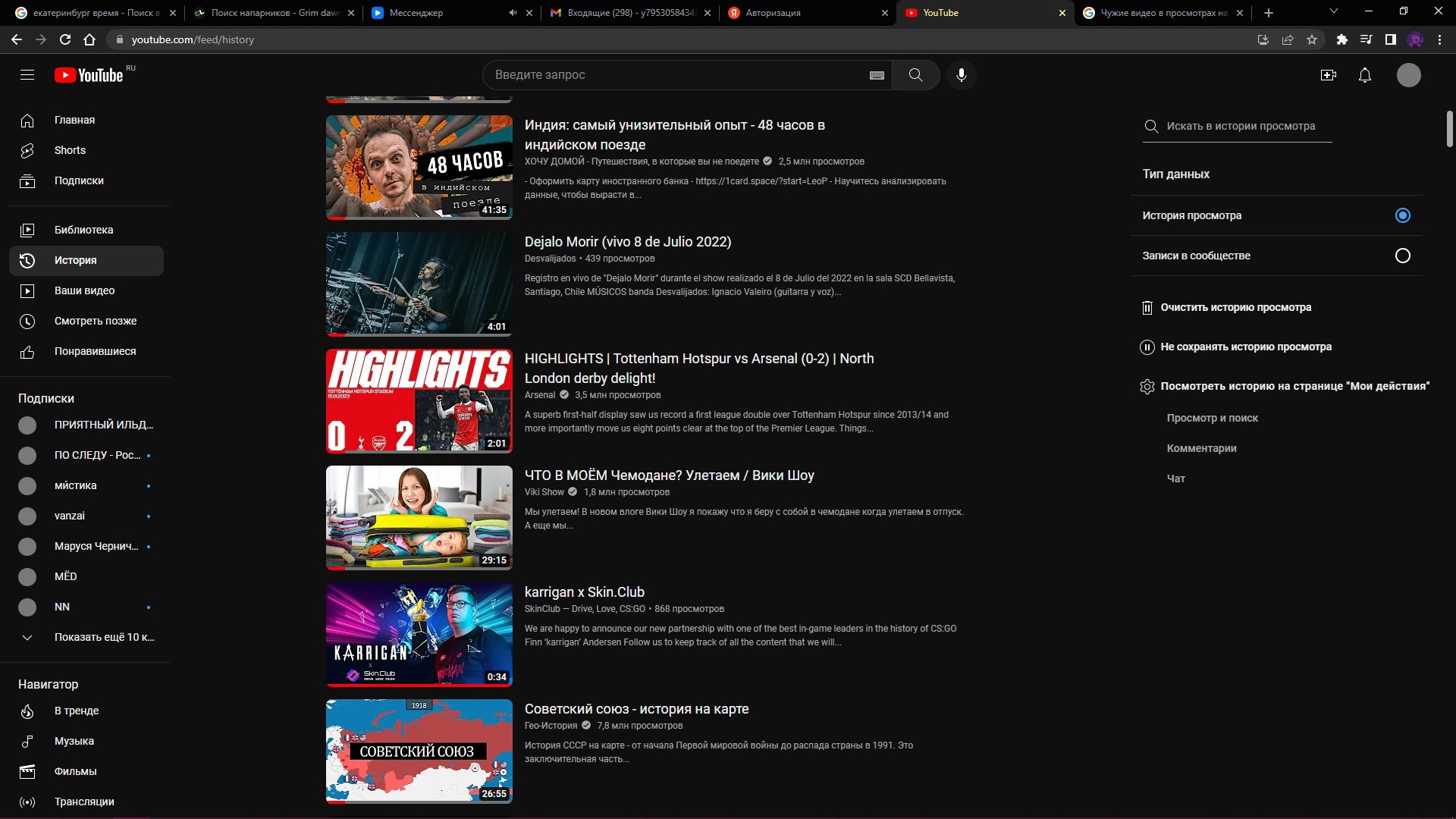Open subscription містика

click(86, 485)
